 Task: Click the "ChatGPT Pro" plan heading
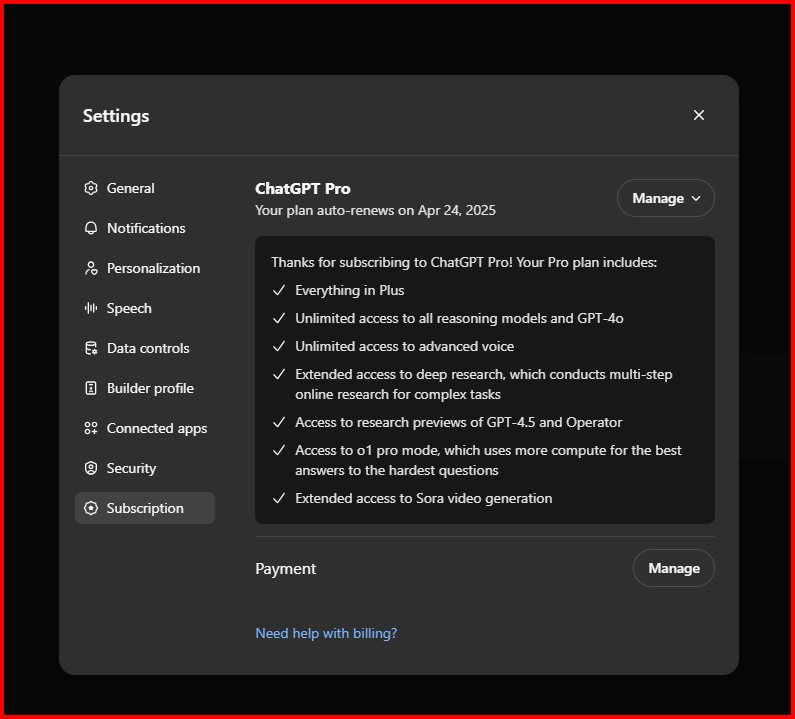click(x=303, y=188)
